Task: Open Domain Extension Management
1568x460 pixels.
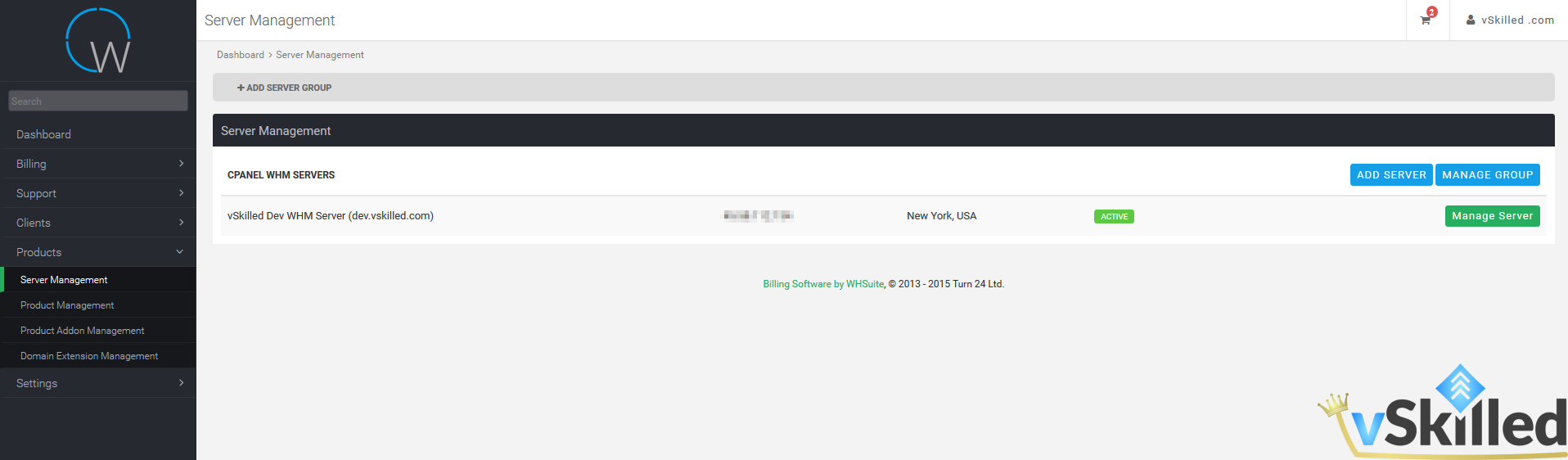Action: click(x=98, y=356)
